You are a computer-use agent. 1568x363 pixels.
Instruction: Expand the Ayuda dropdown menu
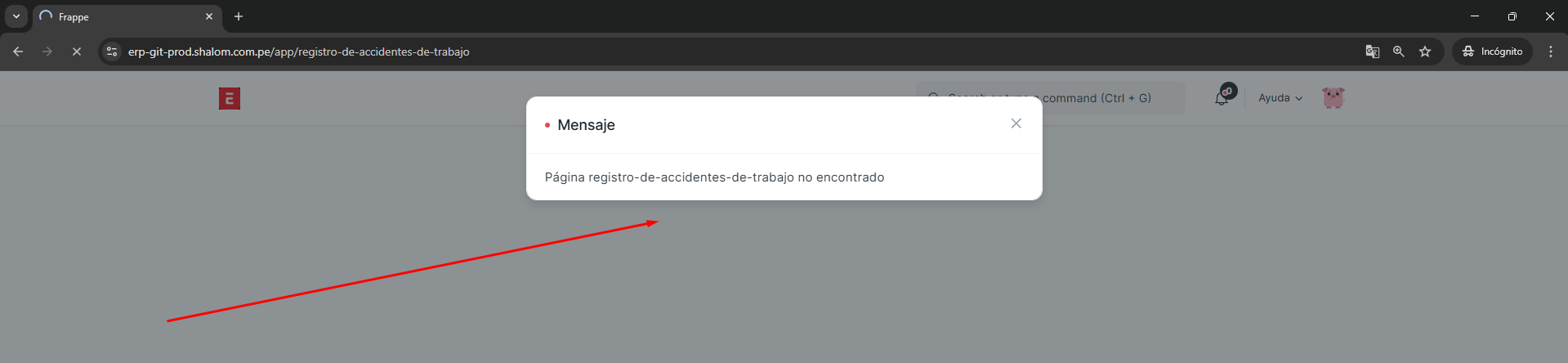pyautogui.click(x=1280, y=98)
